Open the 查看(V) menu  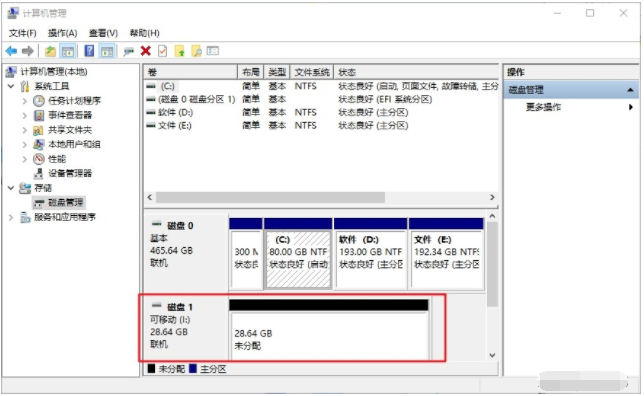pyautogui.click(x=104, y=33)
